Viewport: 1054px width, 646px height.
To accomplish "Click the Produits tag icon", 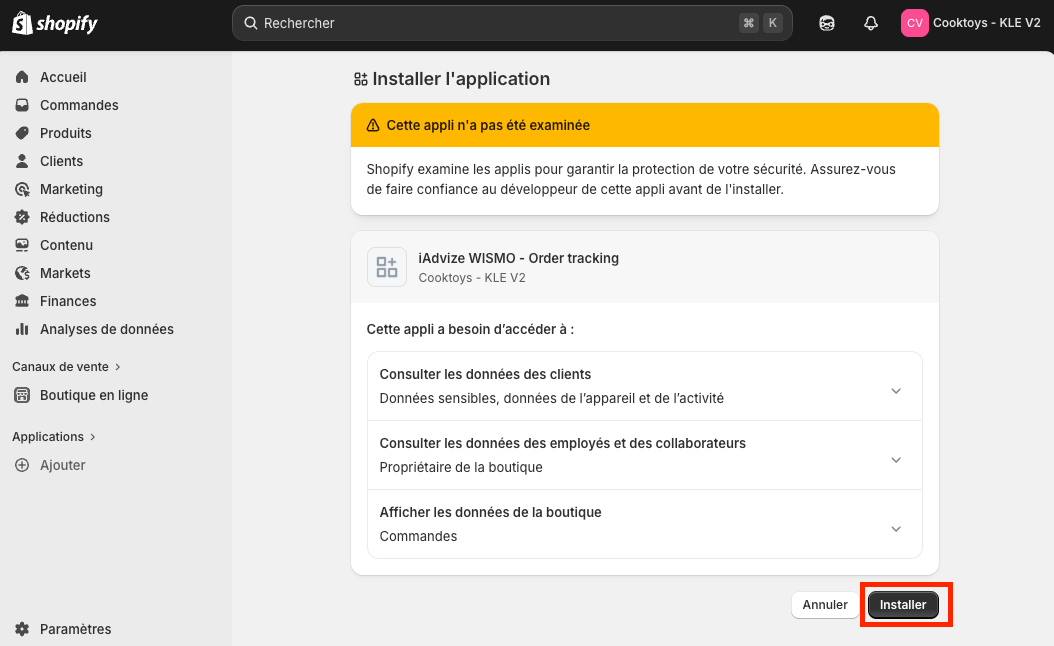I will [x=22, y=133].
